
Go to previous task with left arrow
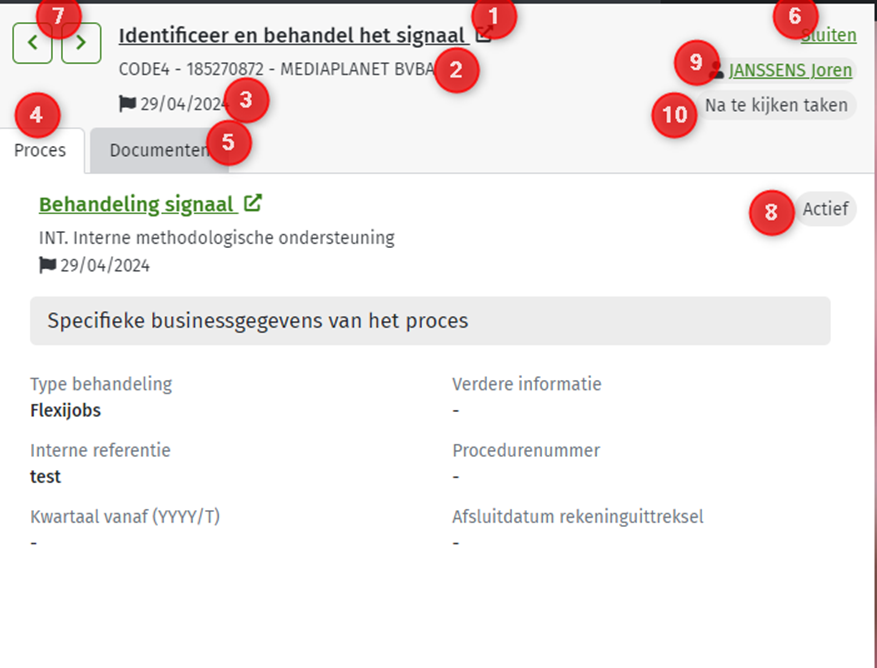[x=32, y=43]
